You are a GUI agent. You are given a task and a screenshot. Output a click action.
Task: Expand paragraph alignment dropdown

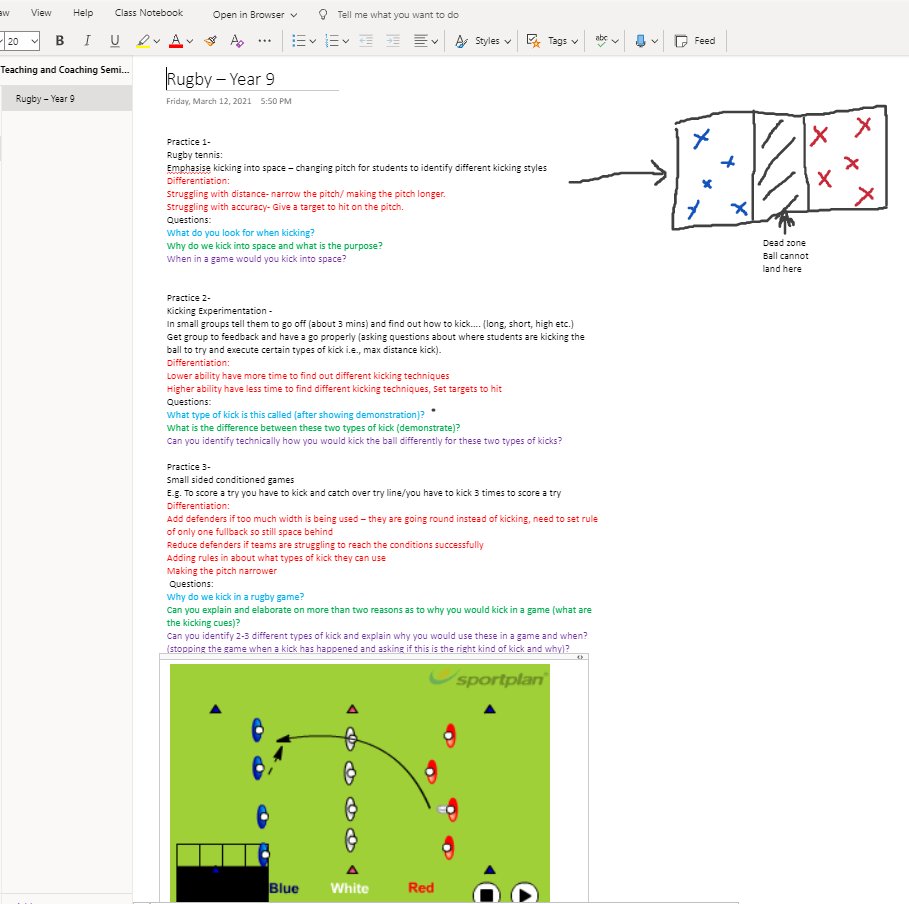click(x=435, y=41)
